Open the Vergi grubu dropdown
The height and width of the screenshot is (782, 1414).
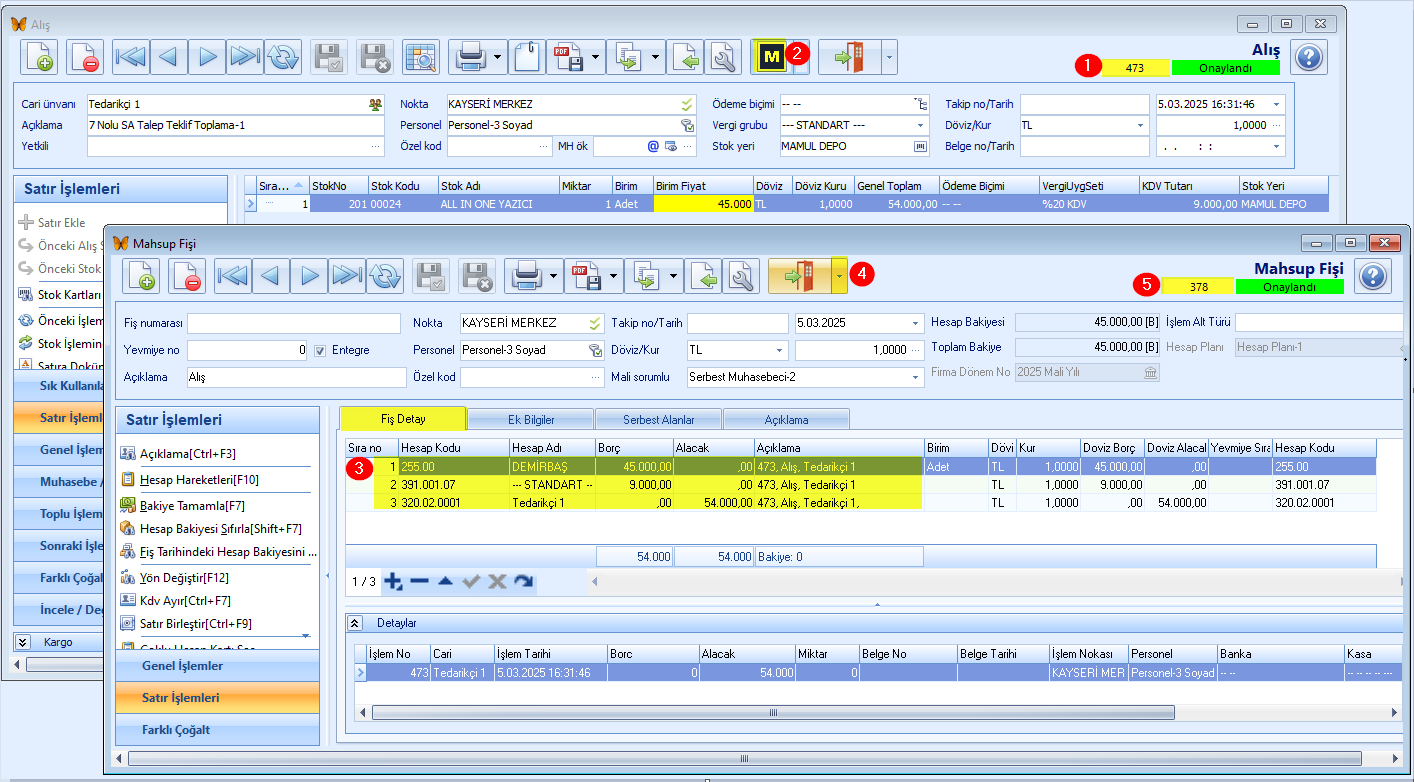pos(921,125)
